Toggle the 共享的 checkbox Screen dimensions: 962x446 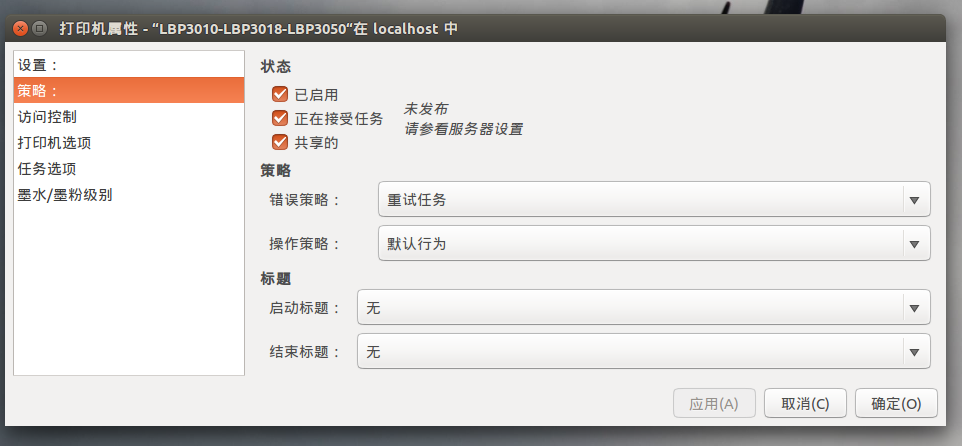pyautogui.click(x=280, y=142)
